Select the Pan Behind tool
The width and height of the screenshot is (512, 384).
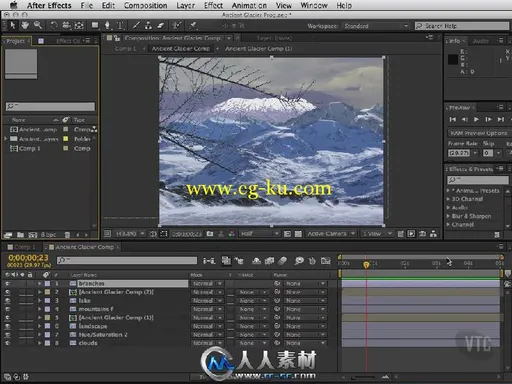coord(79,25)
